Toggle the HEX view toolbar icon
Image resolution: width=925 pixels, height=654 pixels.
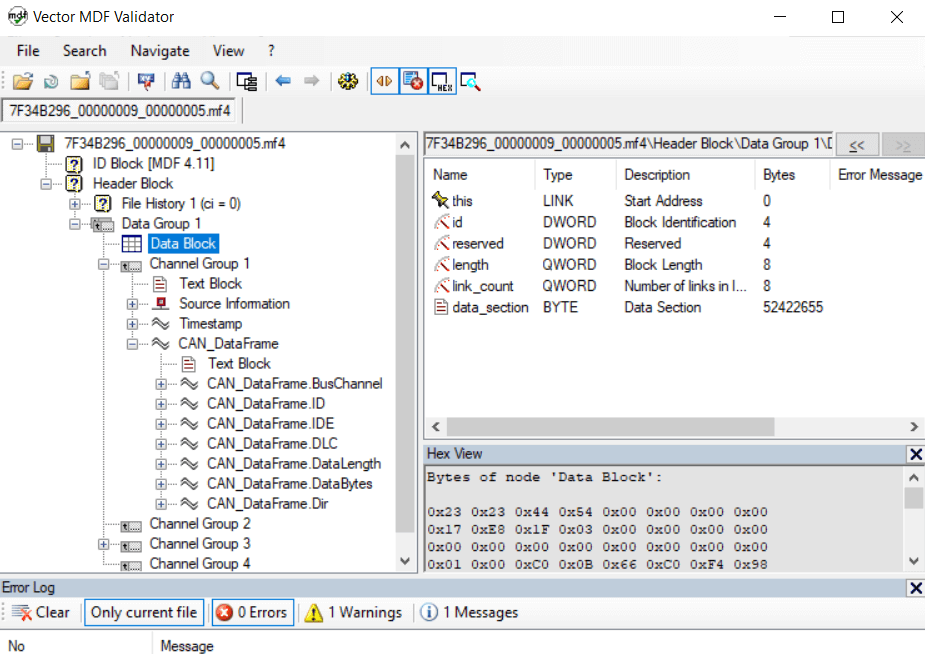442,81
